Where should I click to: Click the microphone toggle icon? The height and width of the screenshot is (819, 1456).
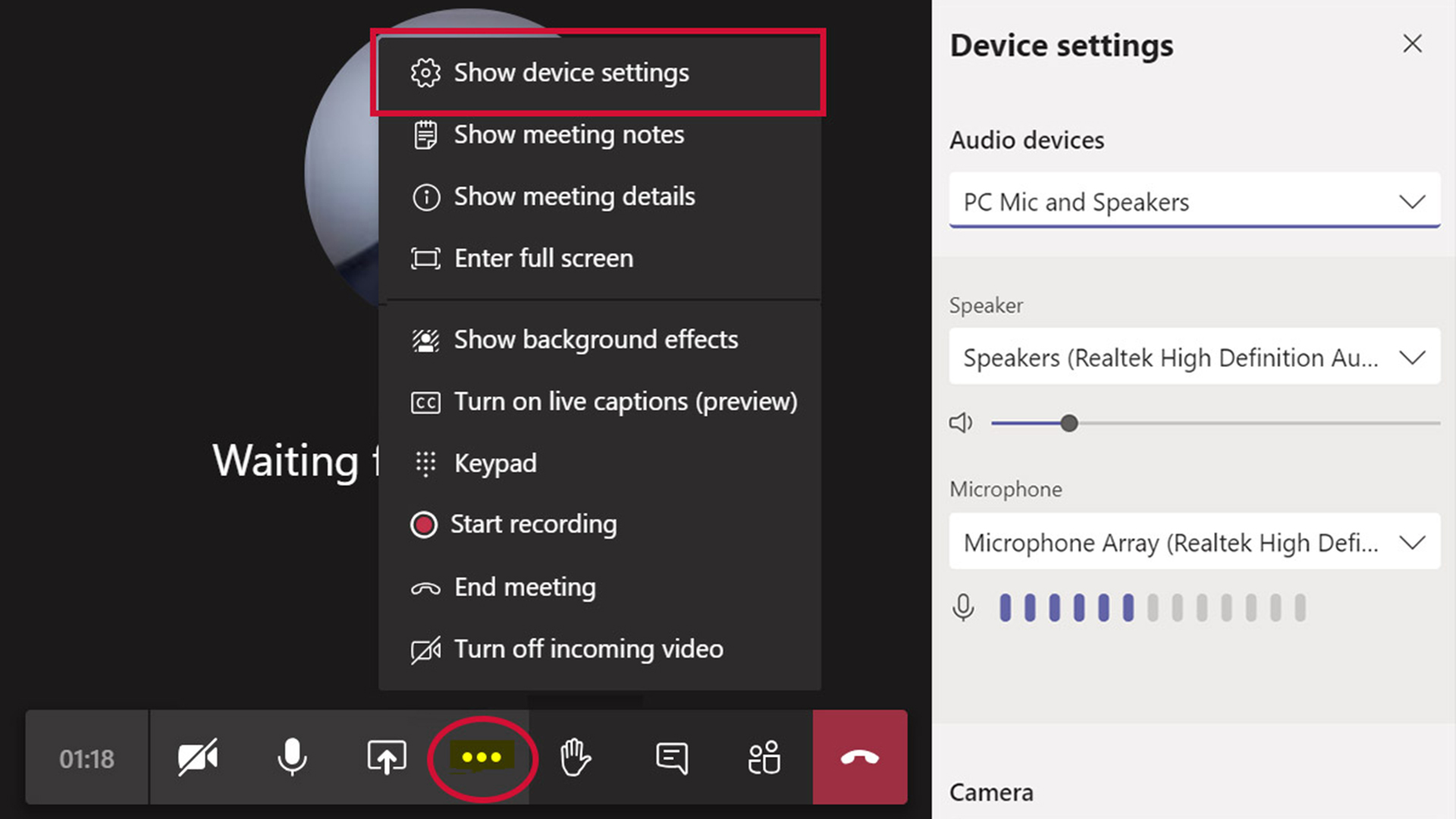point(291,757)
